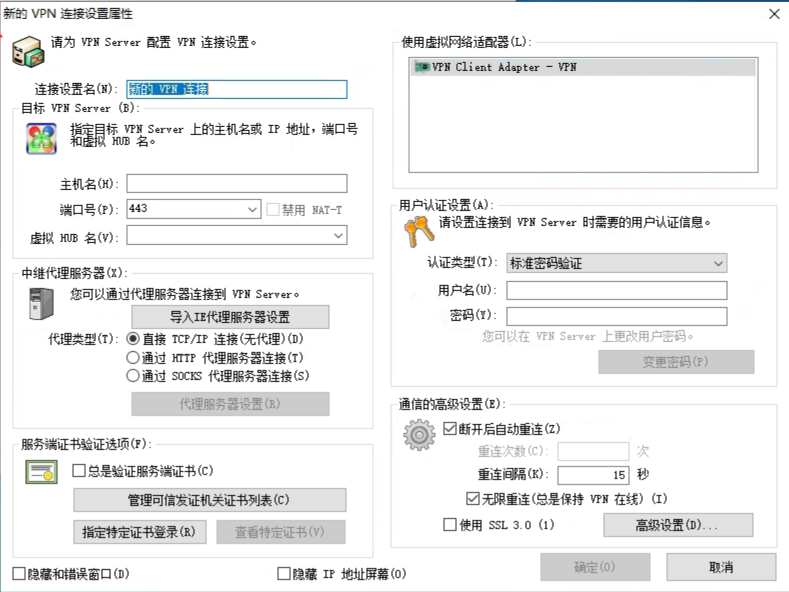The height and width of the screenshot is (592, 789).
Task: Select 通过 SOCKS 代理服务器连接 radio button
Action: pos(133,376)
